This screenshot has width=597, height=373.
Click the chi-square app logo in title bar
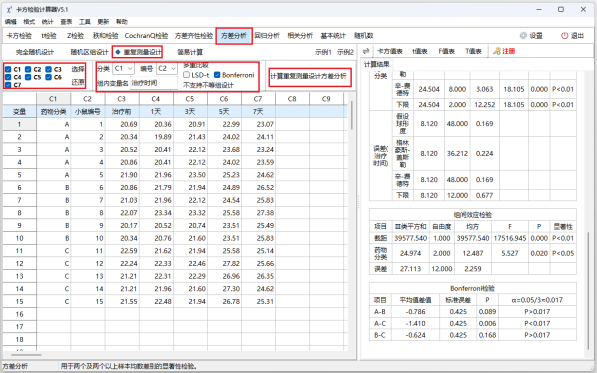tap(9, 9)
